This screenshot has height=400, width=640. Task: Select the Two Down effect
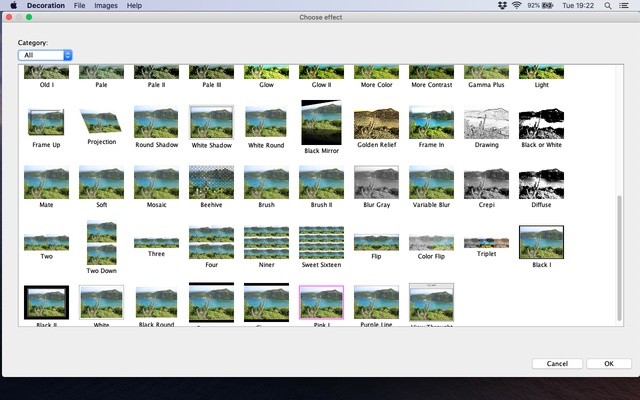(102, 242)
